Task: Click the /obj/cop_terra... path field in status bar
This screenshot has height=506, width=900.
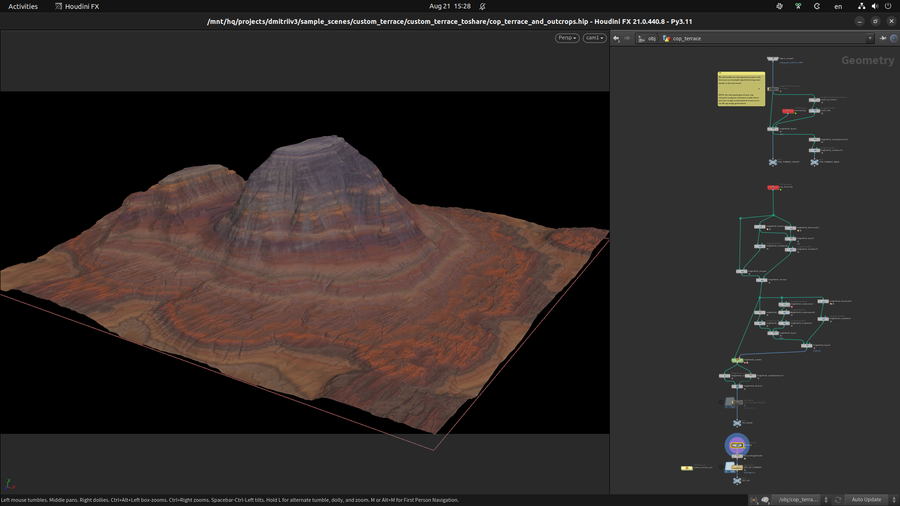Action: (798, 499)
